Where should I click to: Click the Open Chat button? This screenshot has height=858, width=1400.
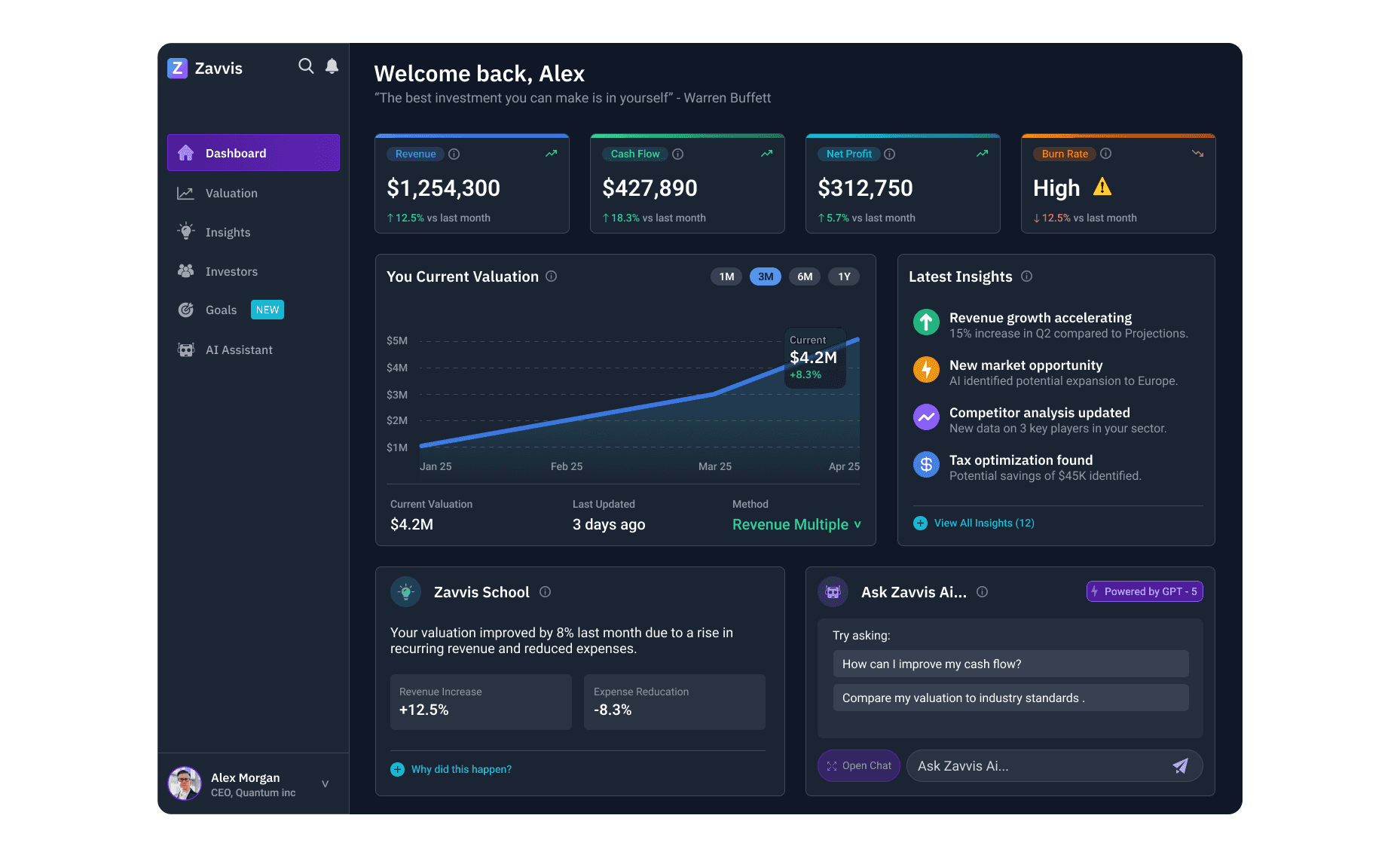[859, 765]
